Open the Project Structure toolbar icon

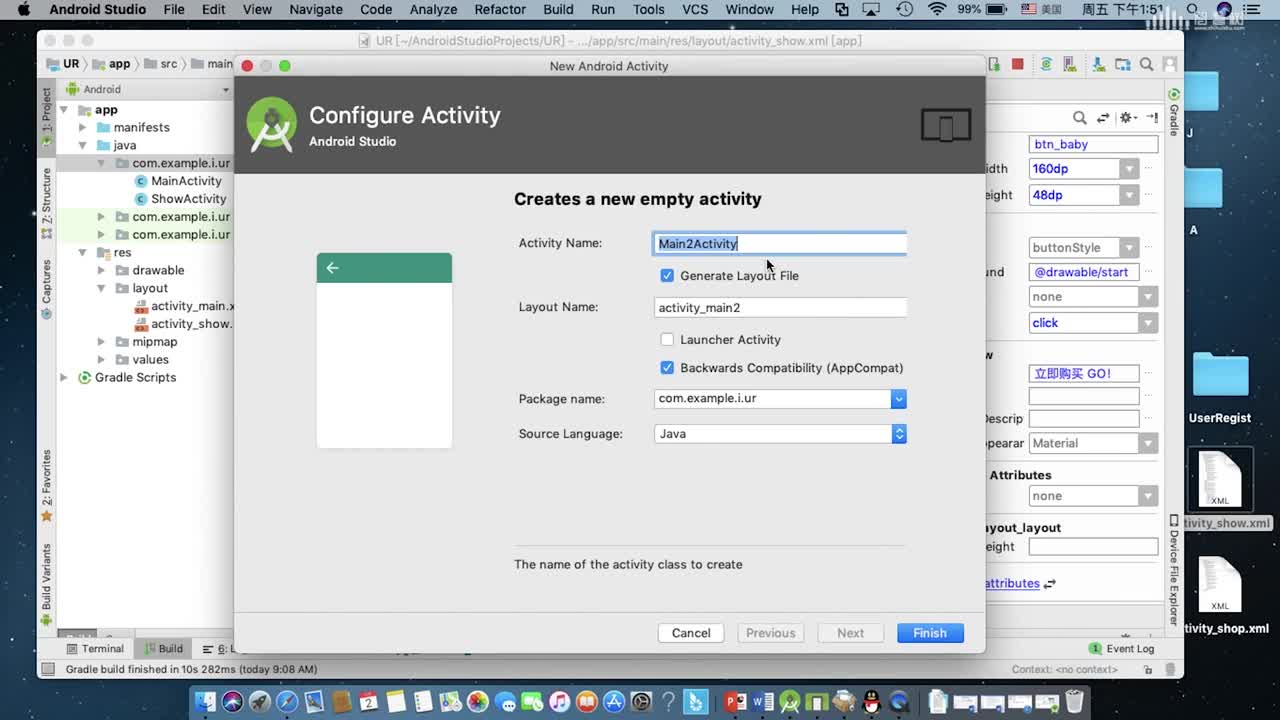click(1123, 64)
